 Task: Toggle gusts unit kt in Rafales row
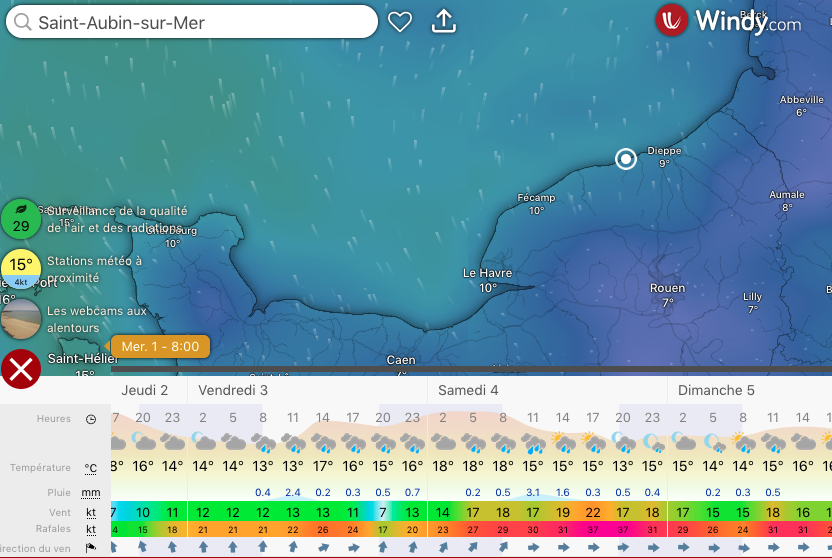pos(91,530)
